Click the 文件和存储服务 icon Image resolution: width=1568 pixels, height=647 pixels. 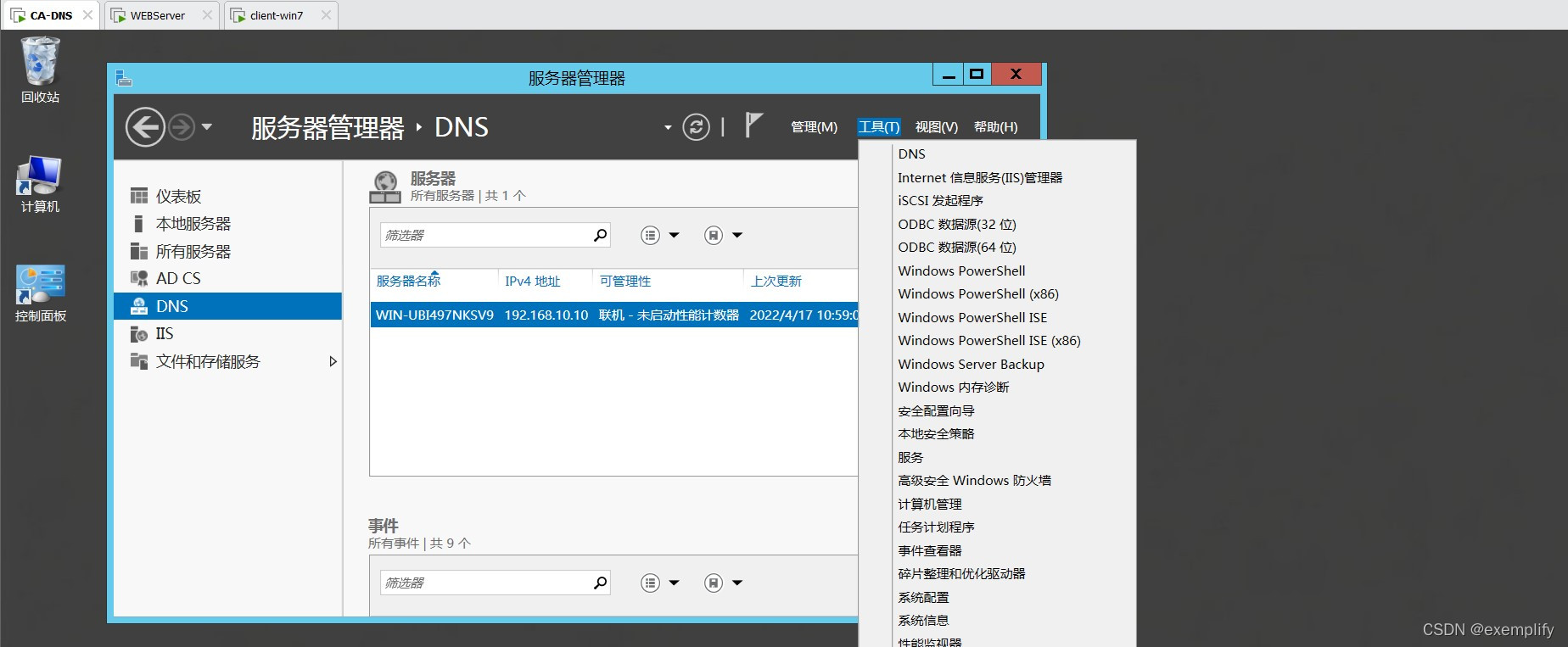[x=139, y=361]
